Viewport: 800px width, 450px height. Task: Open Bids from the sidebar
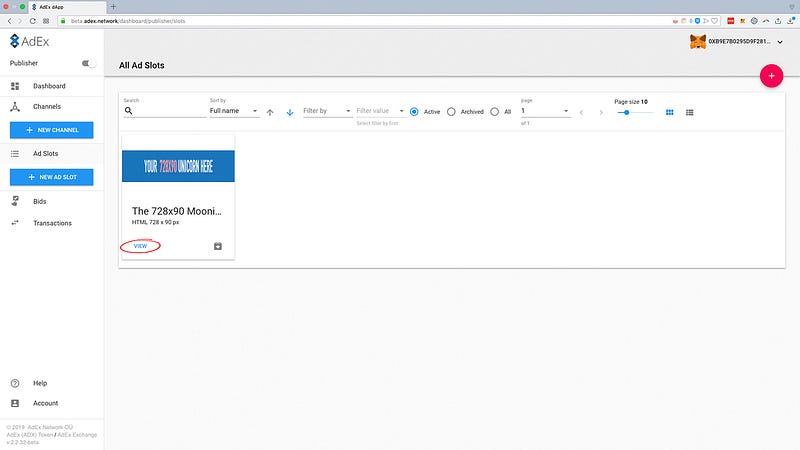pos(52,201)
